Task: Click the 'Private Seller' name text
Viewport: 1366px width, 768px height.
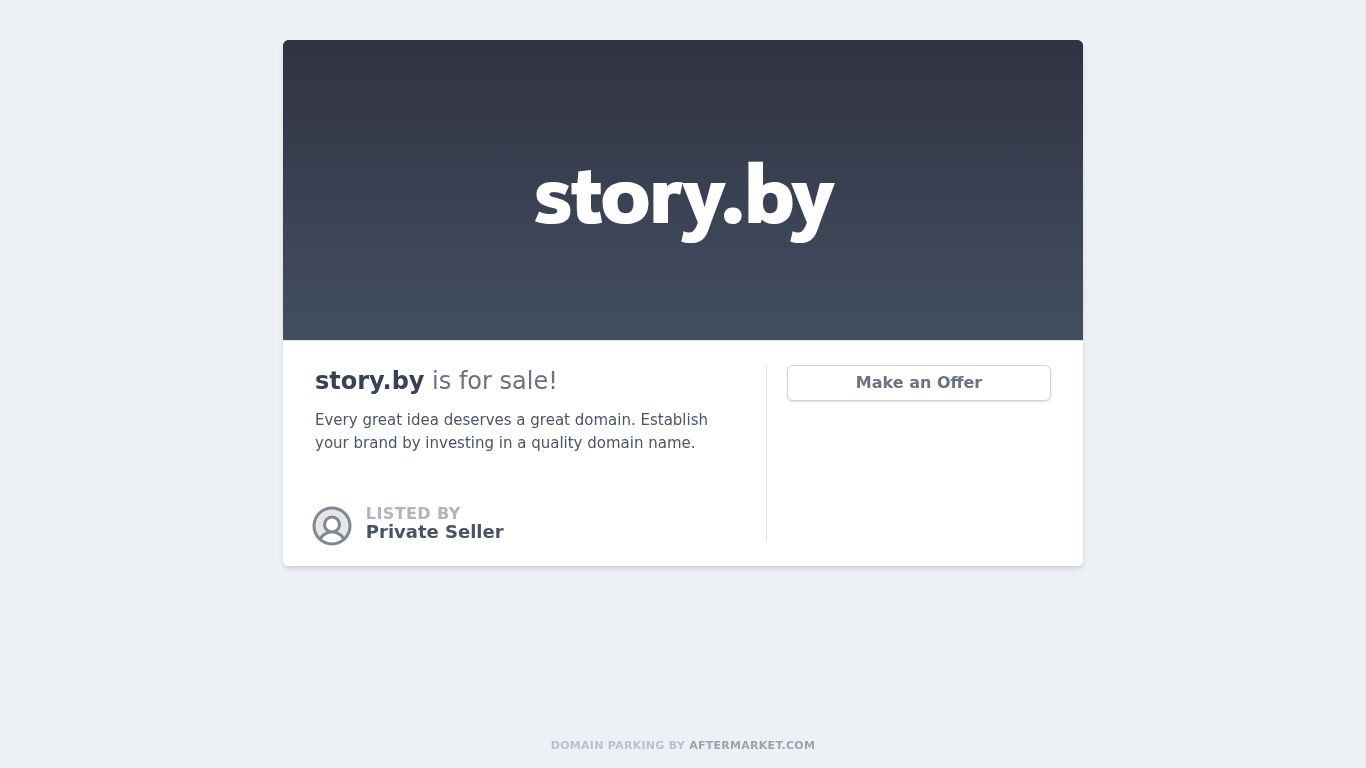Action: click(x=435, y=532)
